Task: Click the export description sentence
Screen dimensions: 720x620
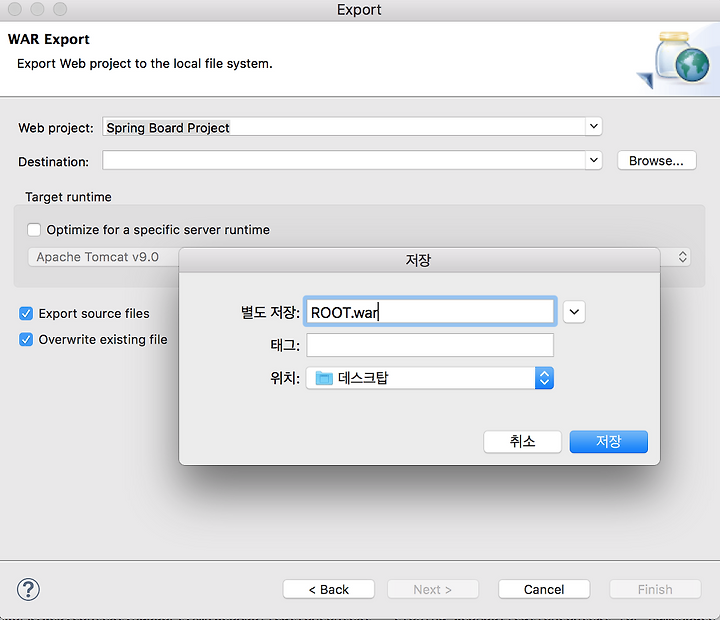Action: pyautogui.click(x=145, y=63)
